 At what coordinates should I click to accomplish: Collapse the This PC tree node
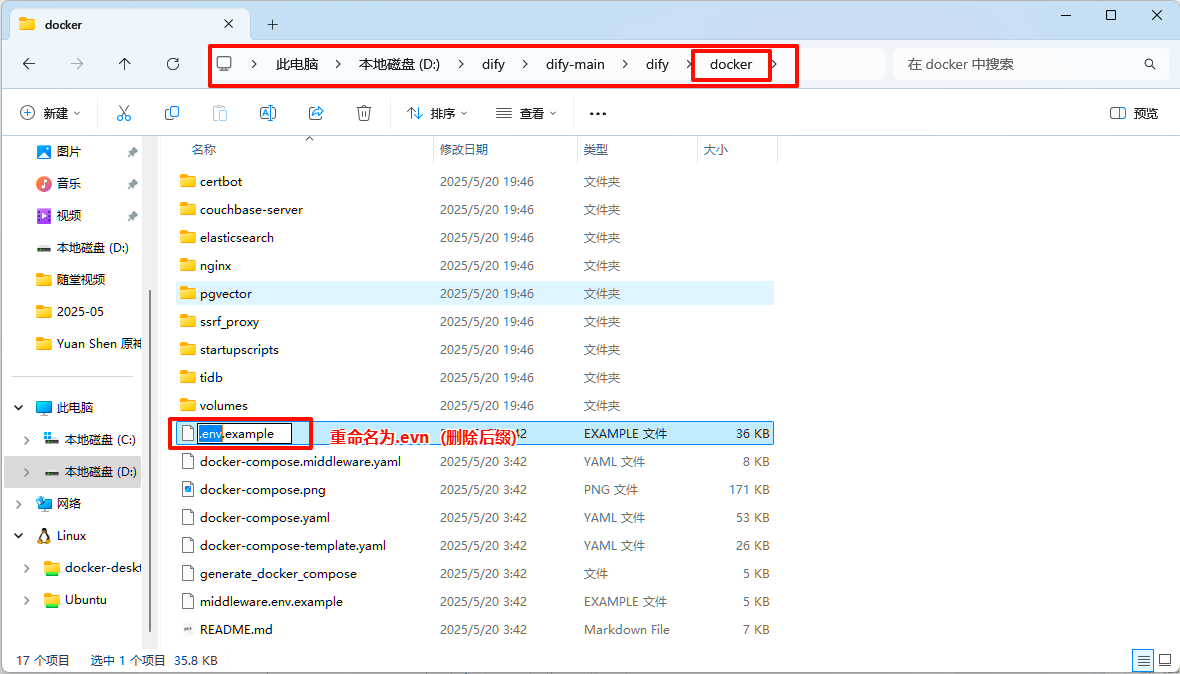19,408
